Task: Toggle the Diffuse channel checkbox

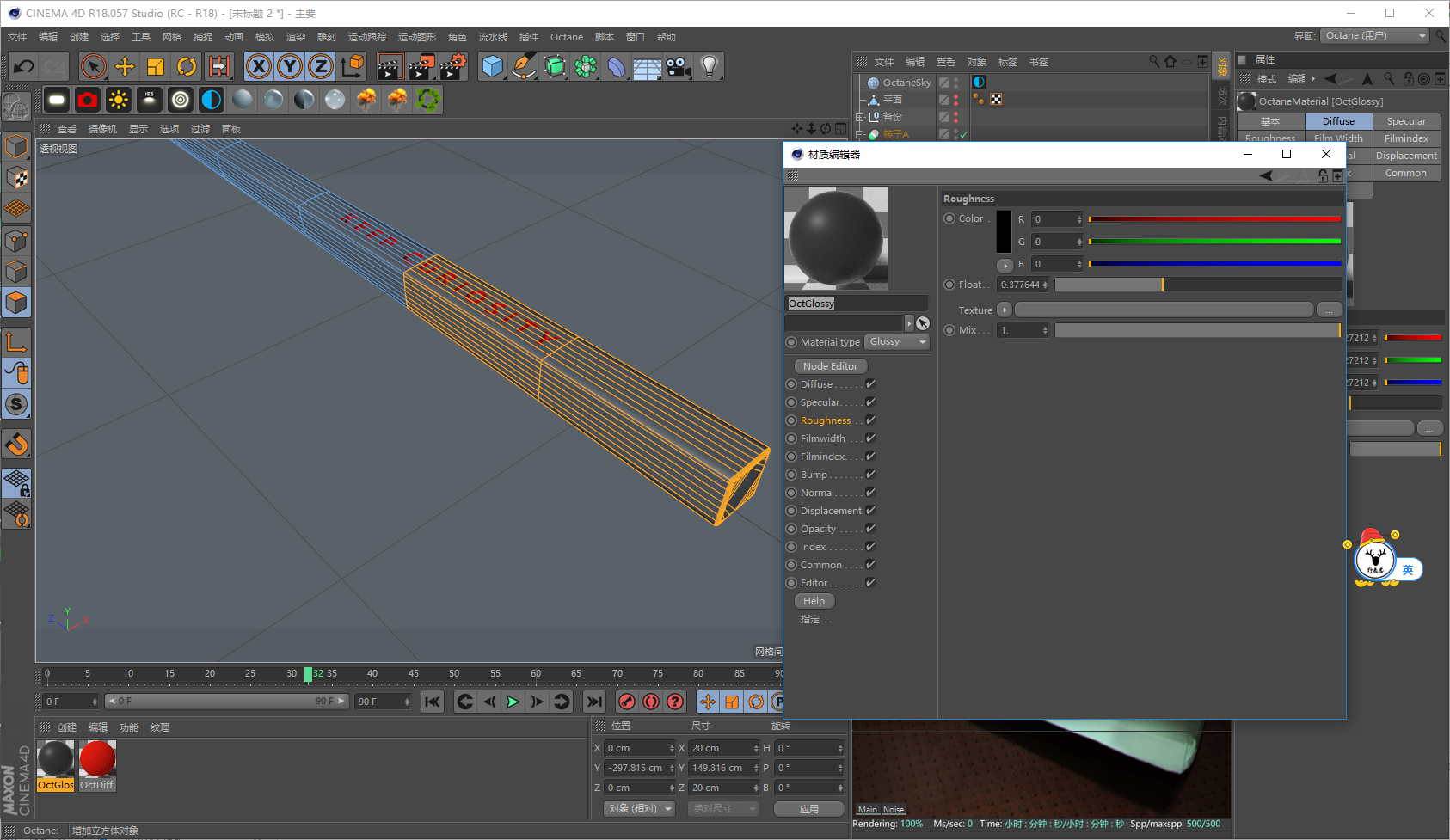Action: [x=870, y=384]
